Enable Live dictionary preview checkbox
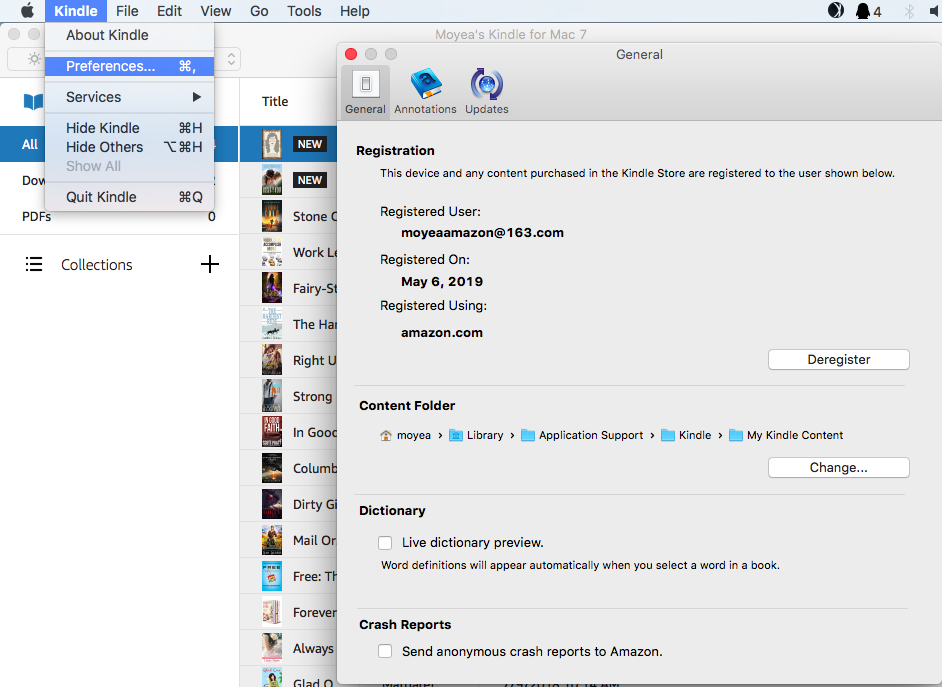The height and width of the screenshot is (687, 942). point(385,543)
